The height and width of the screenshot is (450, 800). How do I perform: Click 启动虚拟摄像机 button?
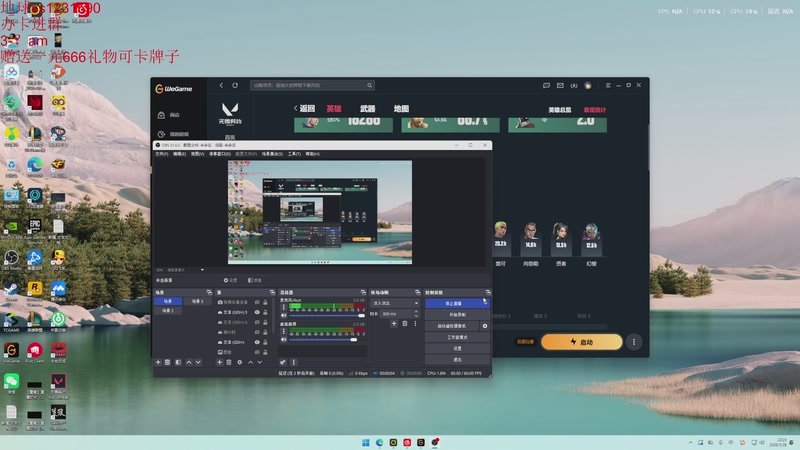point(452,326)
